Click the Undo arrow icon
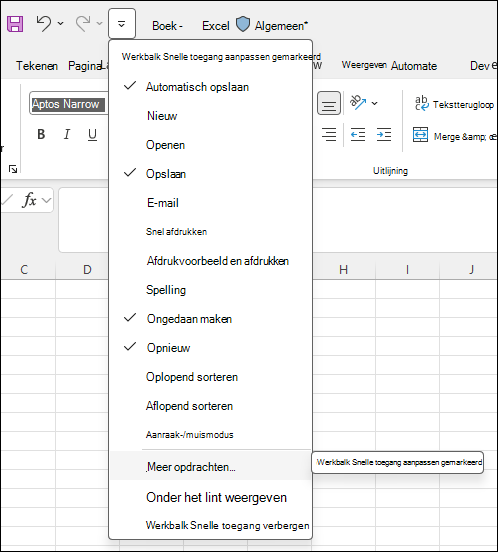498x552 pixels. click(44, 24)
